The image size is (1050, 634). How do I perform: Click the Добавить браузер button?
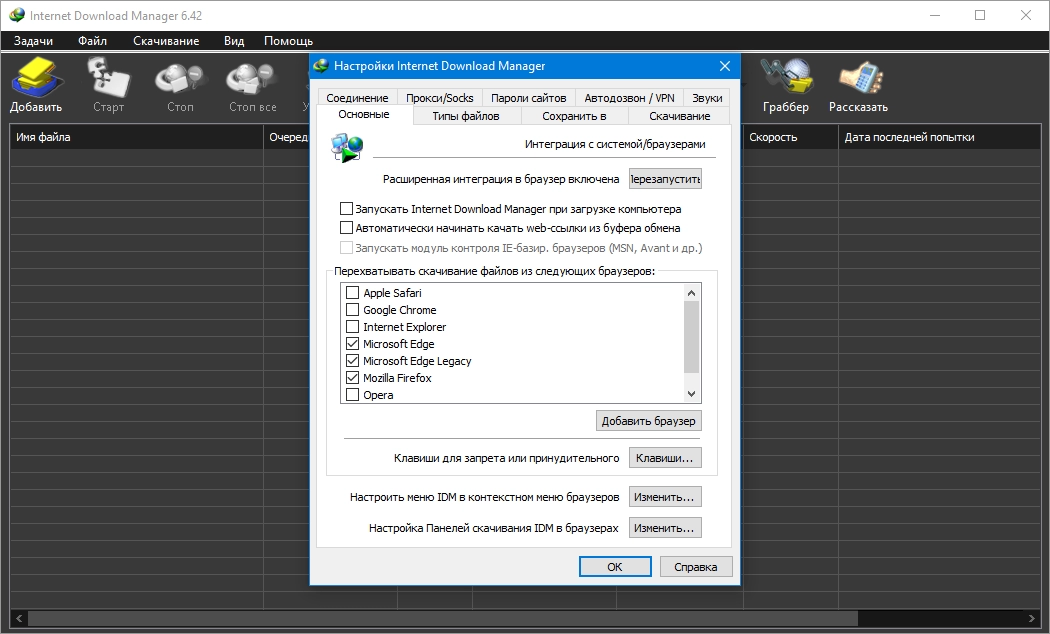(x=648, y=421)
